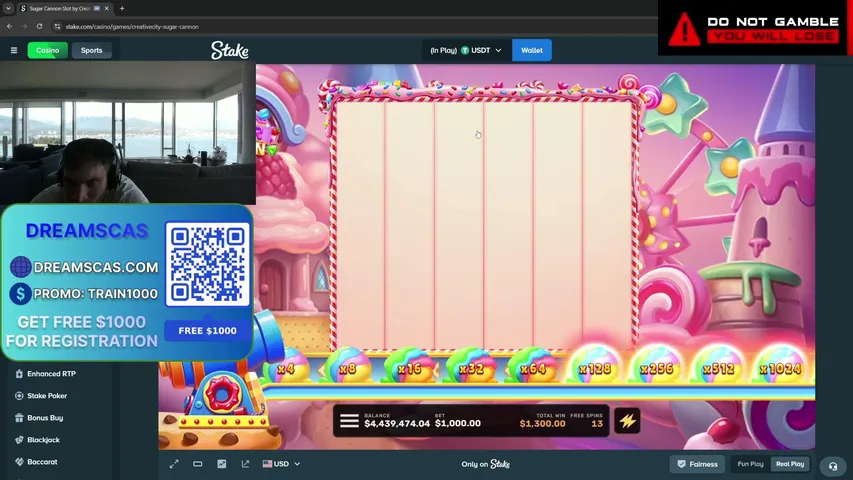Click the bet $1,000.00 value
This screenshot has height=480, width=853.
tap(458, 423)
